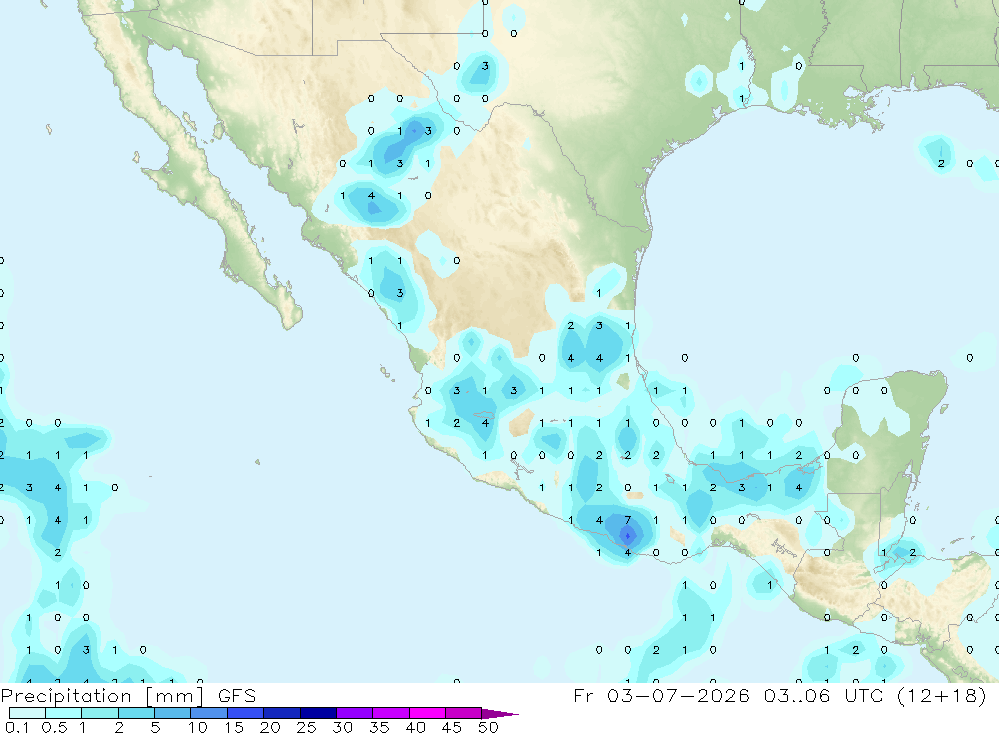Click the "(12+18)" forecast run text

pyautogui.click(x=942, y=695)
